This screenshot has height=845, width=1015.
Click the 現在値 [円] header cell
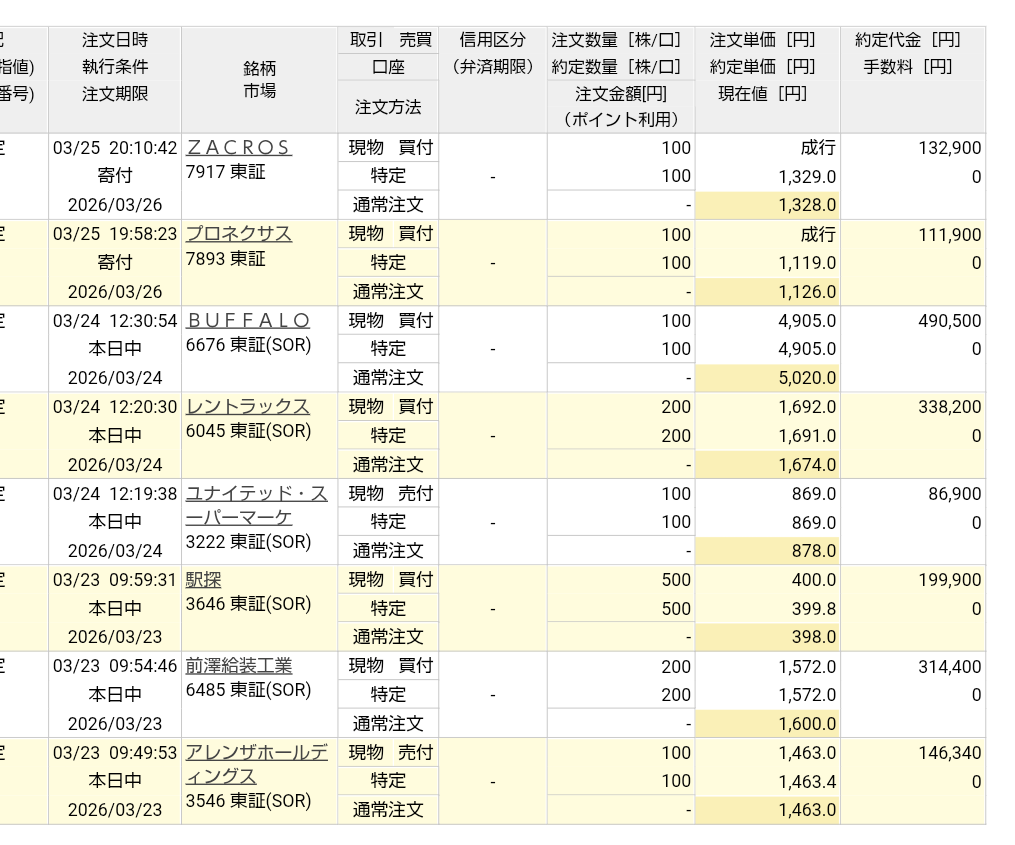[x=763, y=94]
